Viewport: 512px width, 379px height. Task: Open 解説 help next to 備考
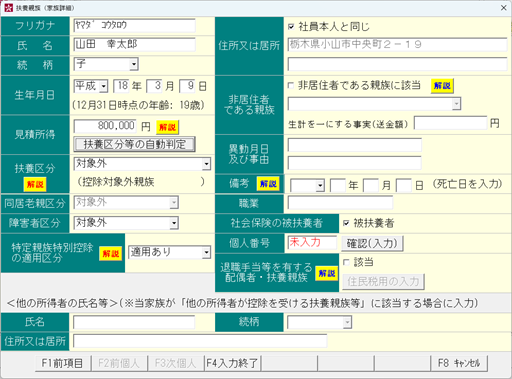[268, 184]
